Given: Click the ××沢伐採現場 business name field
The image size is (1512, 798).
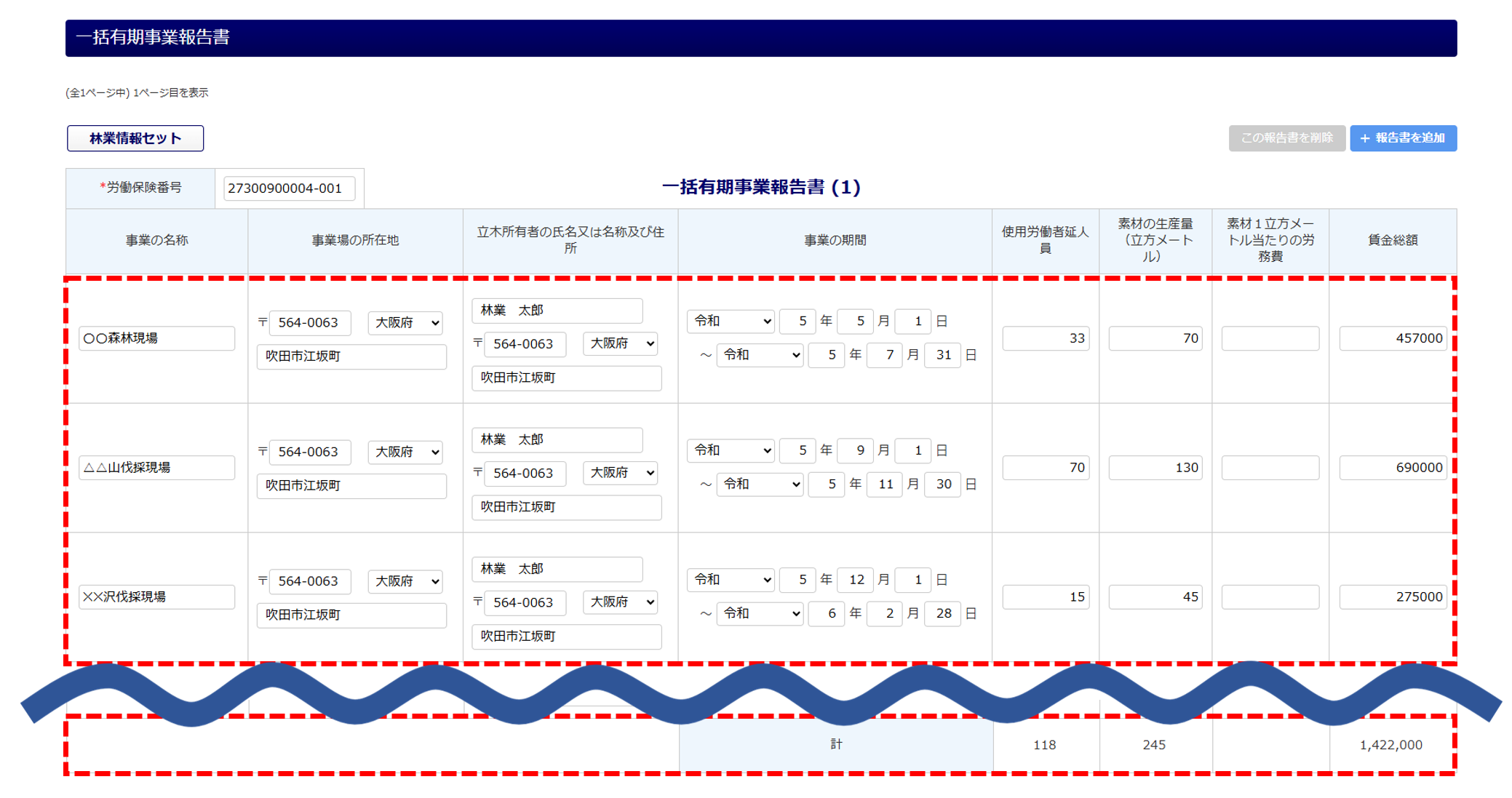Looking at the screenshot, I should coord(156,597).
